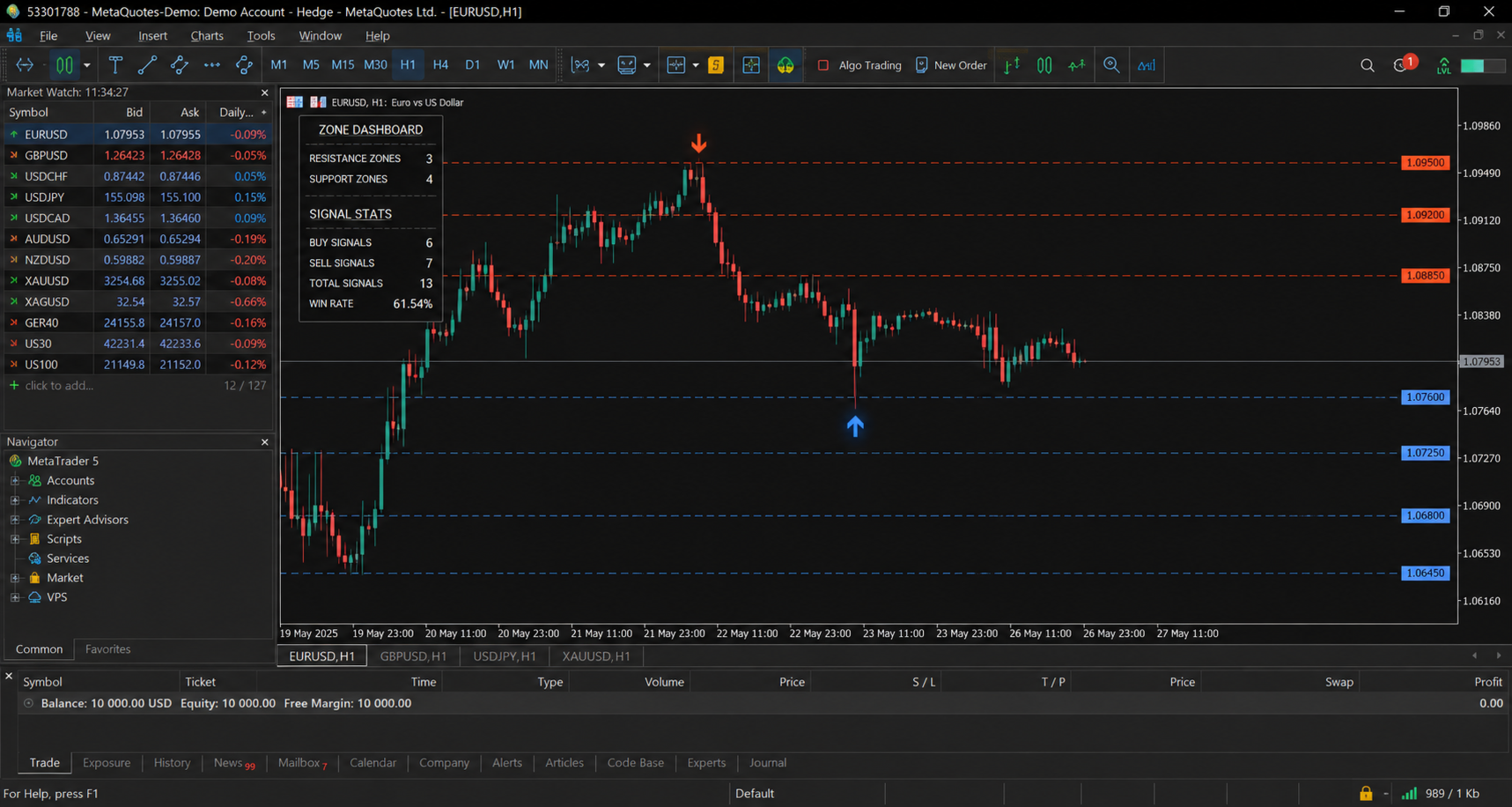The width and height of the screenshot is (1512, 807).
Task: Switch chart to H4 timeframe
Action: pos(440,65)
